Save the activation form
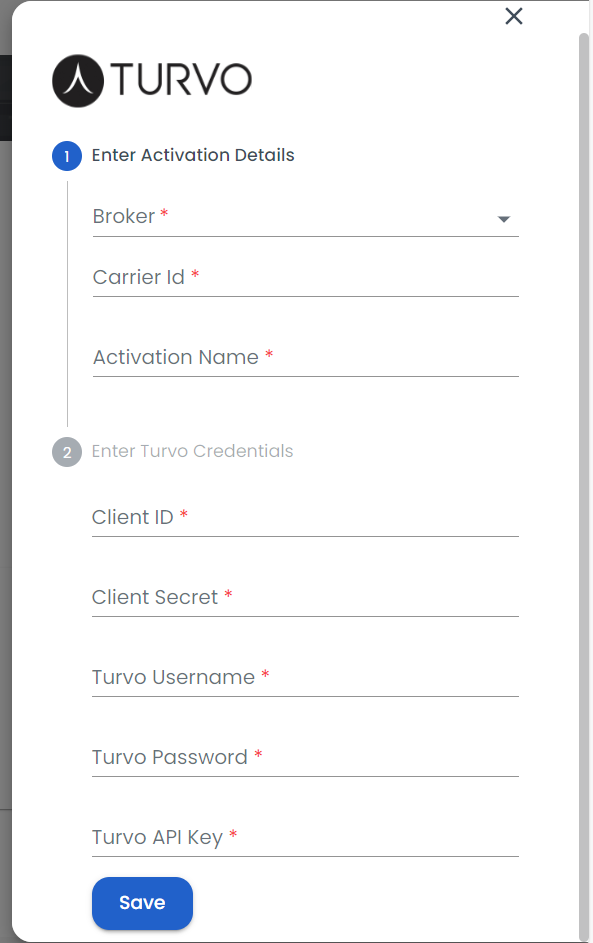 tap(143, 903)
